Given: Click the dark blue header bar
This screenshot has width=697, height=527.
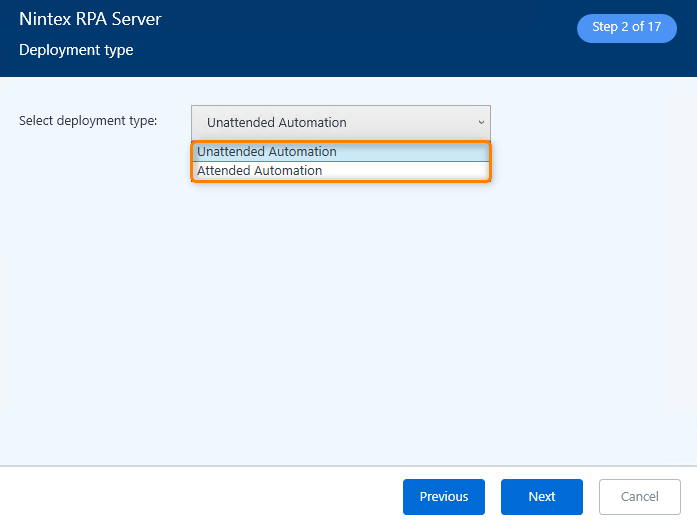Looking at the screenshot, I should click(350, 40).
